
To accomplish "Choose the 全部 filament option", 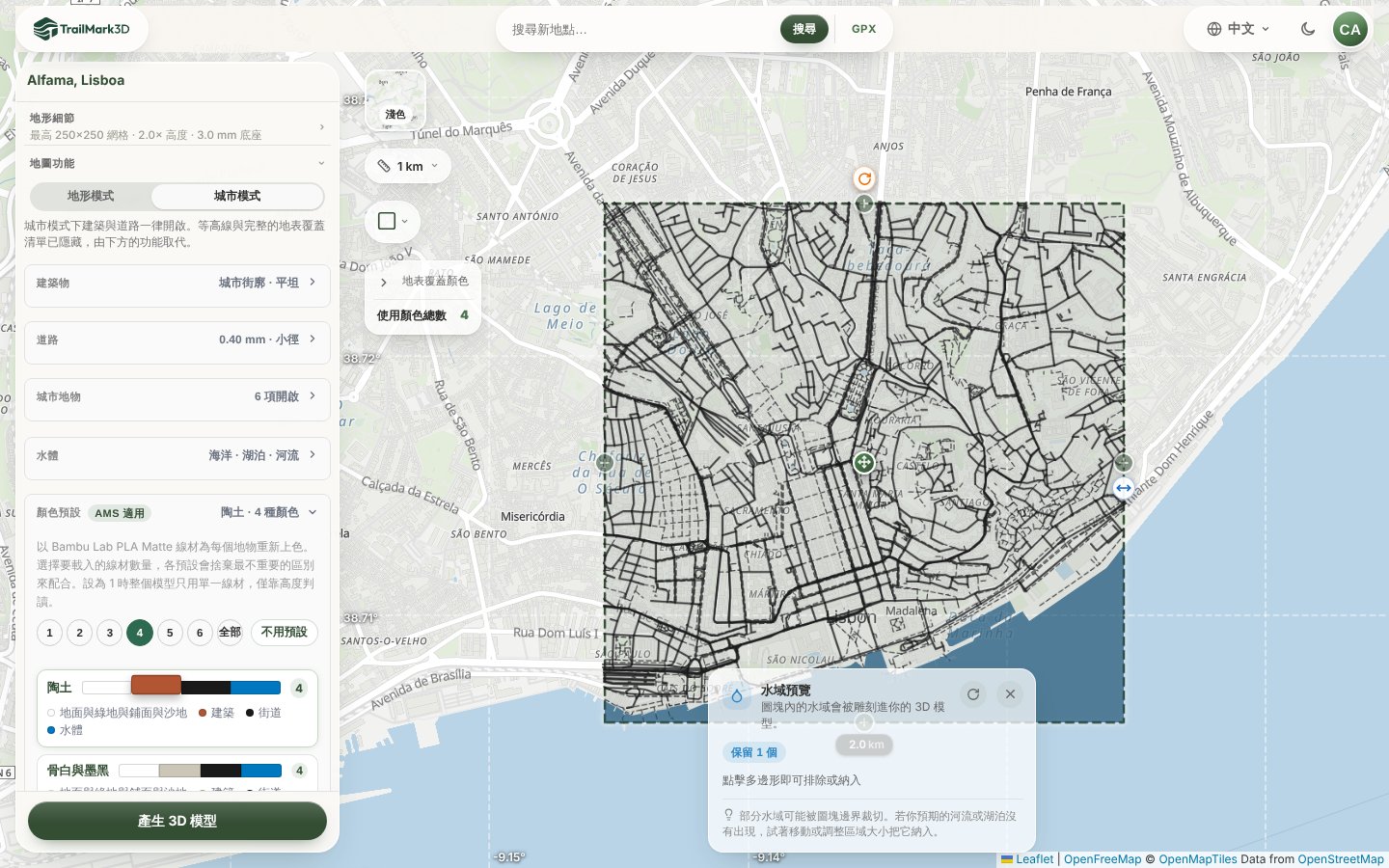I will point(230,633).
